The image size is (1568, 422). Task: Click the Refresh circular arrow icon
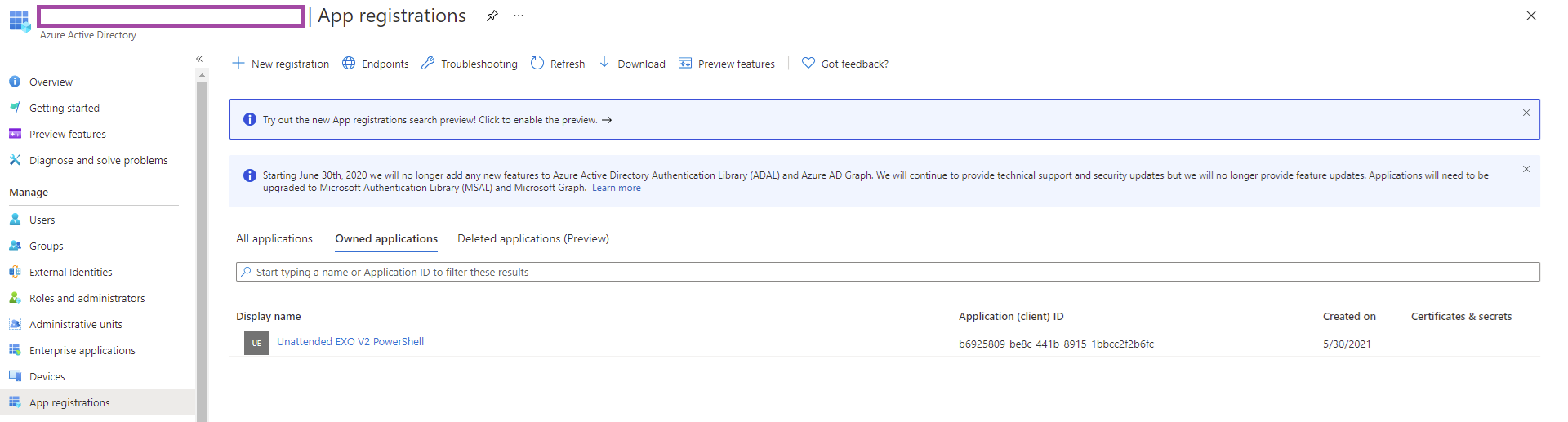pos(537,63)
